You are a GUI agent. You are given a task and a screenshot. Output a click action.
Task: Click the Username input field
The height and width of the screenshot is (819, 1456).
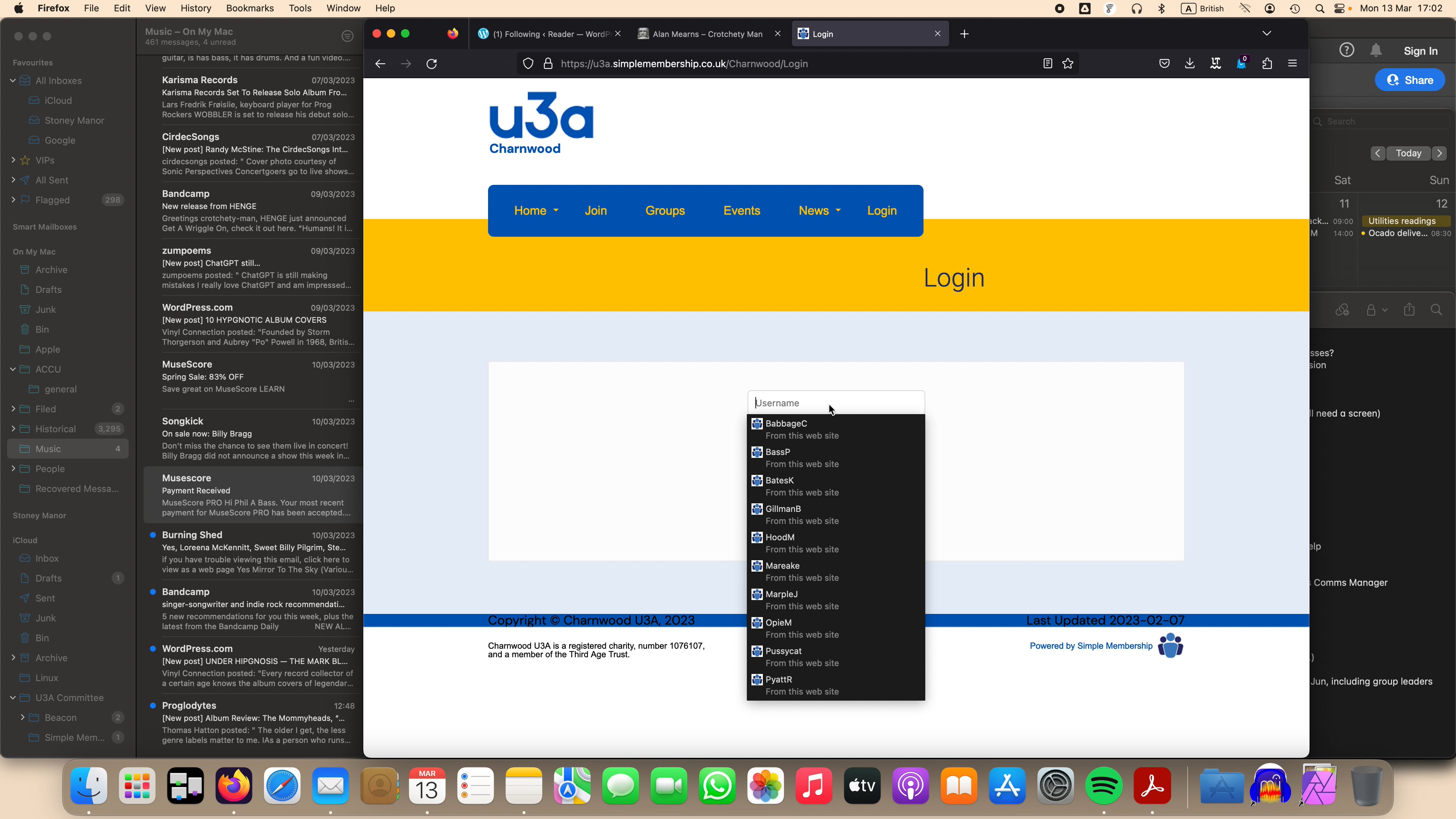point(837,402)
